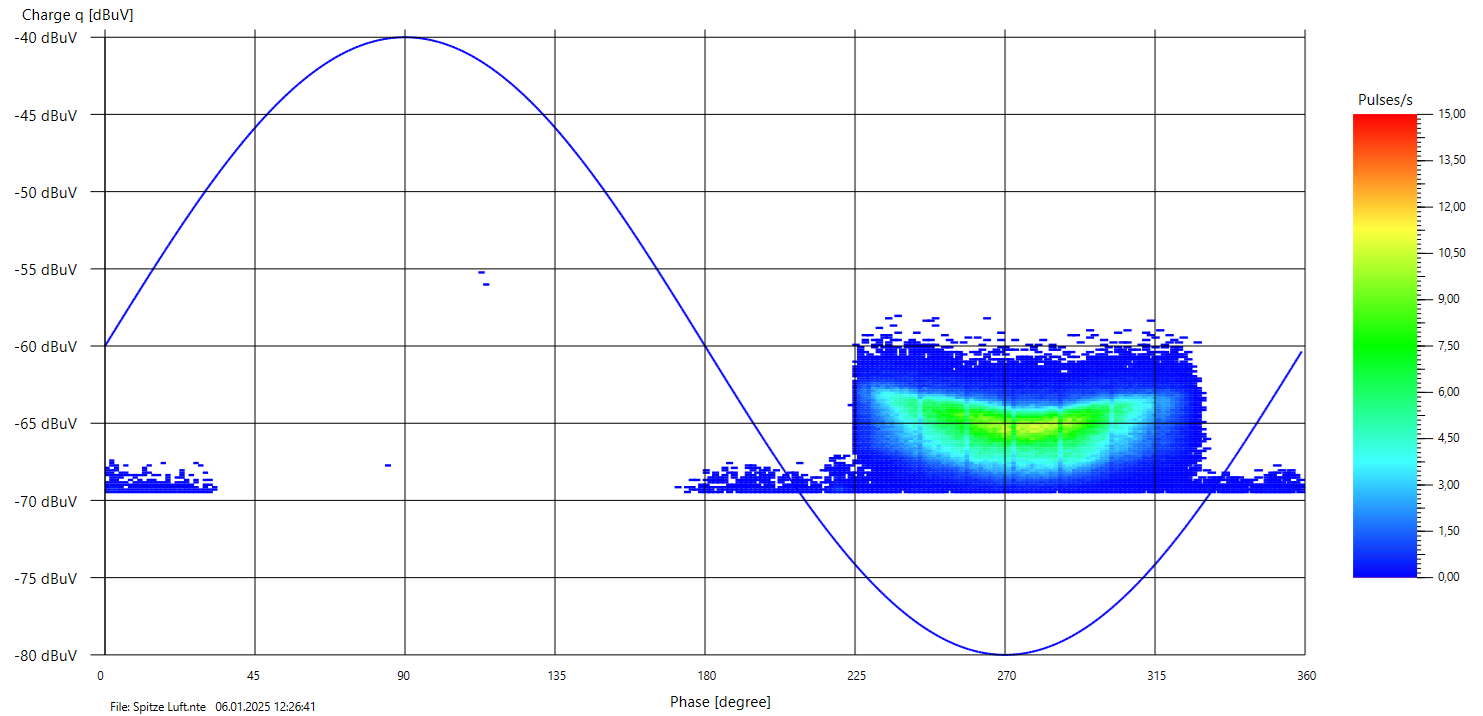Click the 0,00 label on the color scale

tap(1448, 577)
